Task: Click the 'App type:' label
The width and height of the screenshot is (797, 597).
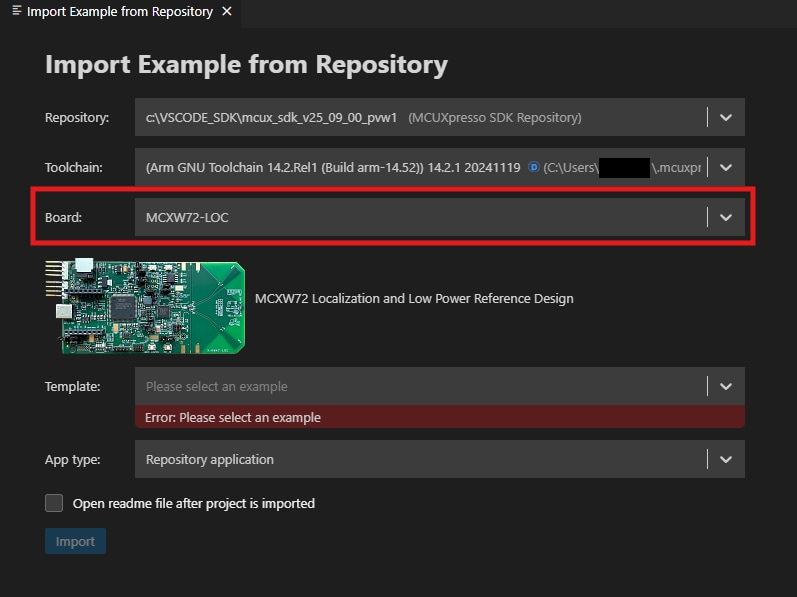Action: [x=73, y=459]
